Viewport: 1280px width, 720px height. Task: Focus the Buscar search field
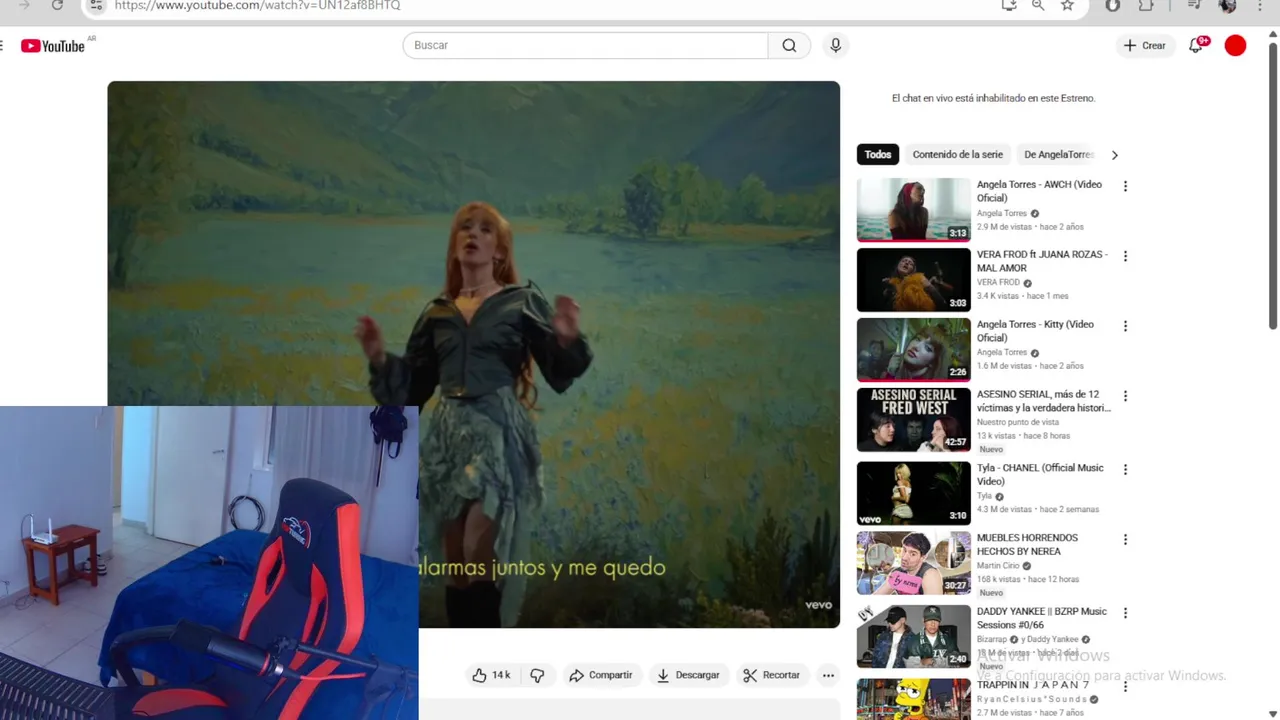tap(585, 45)
